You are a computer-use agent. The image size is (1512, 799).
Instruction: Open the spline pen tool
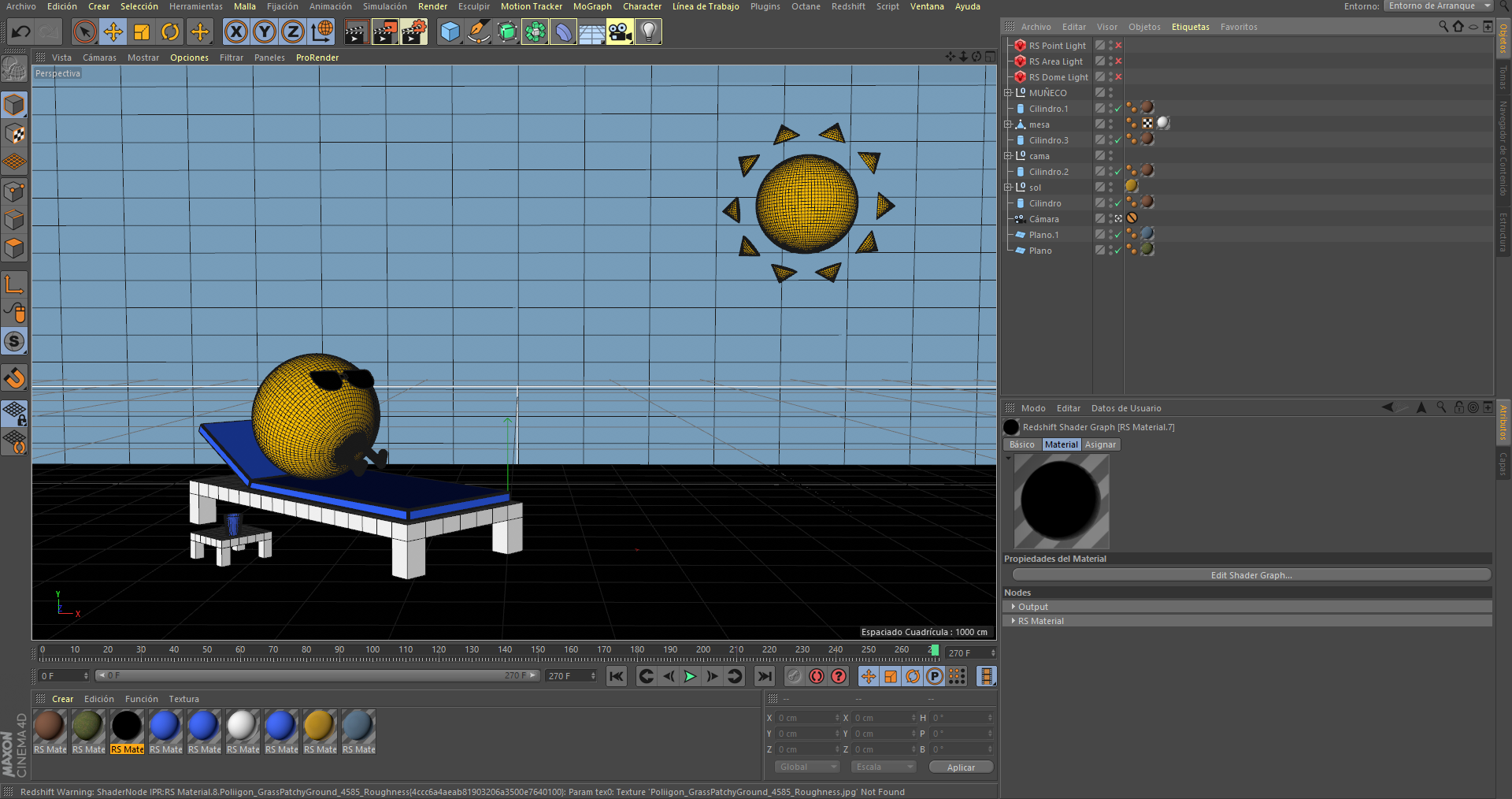tap(478, 32)
